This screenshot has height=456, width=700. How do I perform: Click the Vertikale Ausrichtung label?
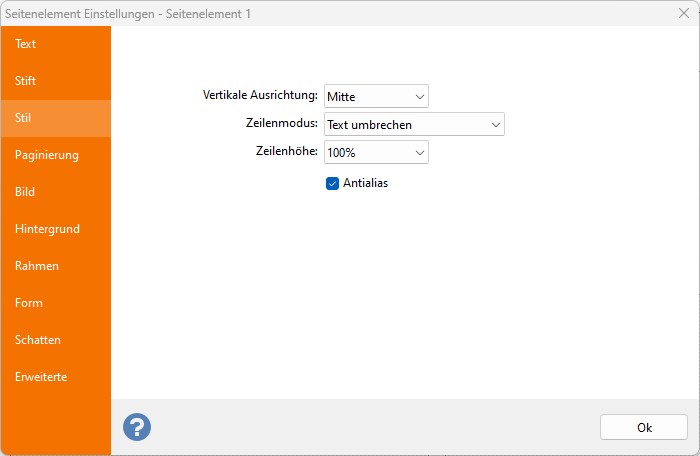tap(260, 96)
